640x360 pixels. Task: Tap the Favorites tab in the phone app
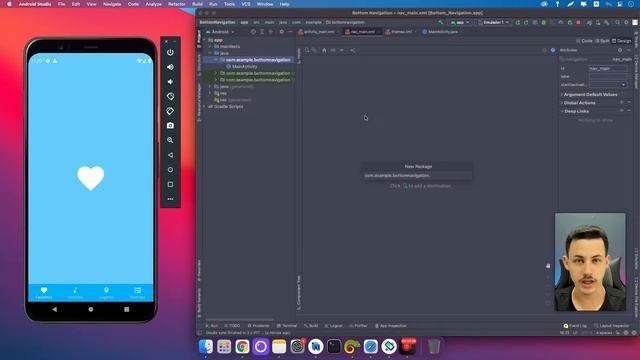pyautogui.click(x=44, y=293)
